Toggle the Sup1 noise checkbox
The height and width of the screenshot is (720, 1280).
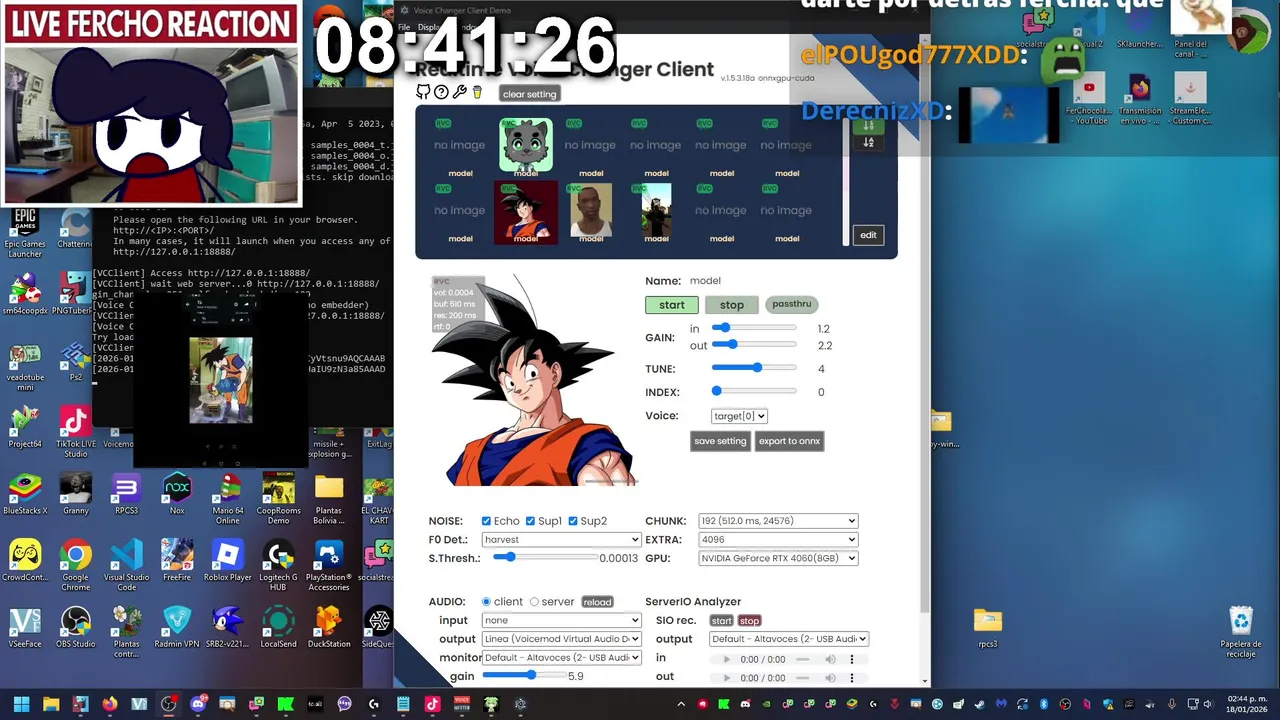point(530,521)
